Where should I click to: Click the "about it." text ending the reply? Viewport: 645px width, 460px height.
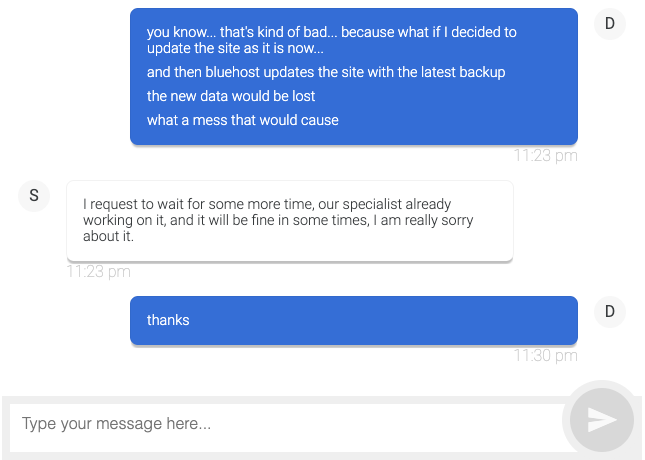tap(108, 237)
